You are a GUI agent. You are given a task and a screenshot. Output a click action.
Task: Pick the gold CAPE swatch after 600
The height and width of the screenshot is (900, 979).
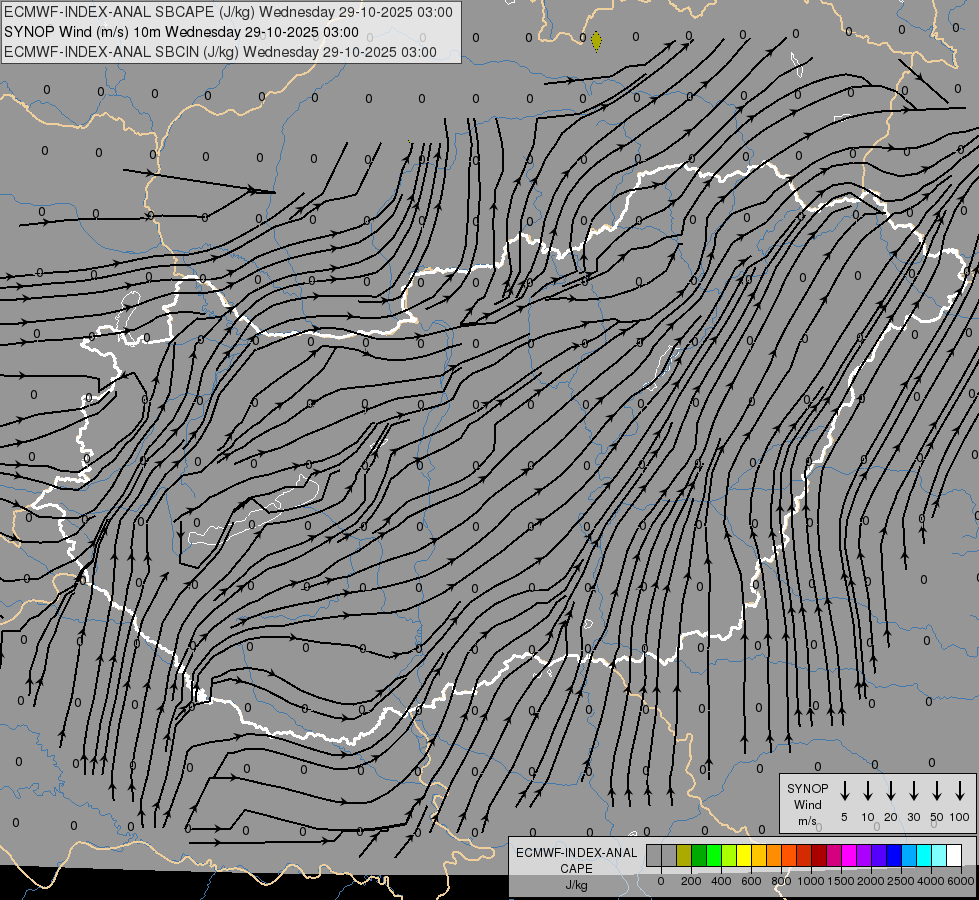pyautogui.click(x=759, y=855)
